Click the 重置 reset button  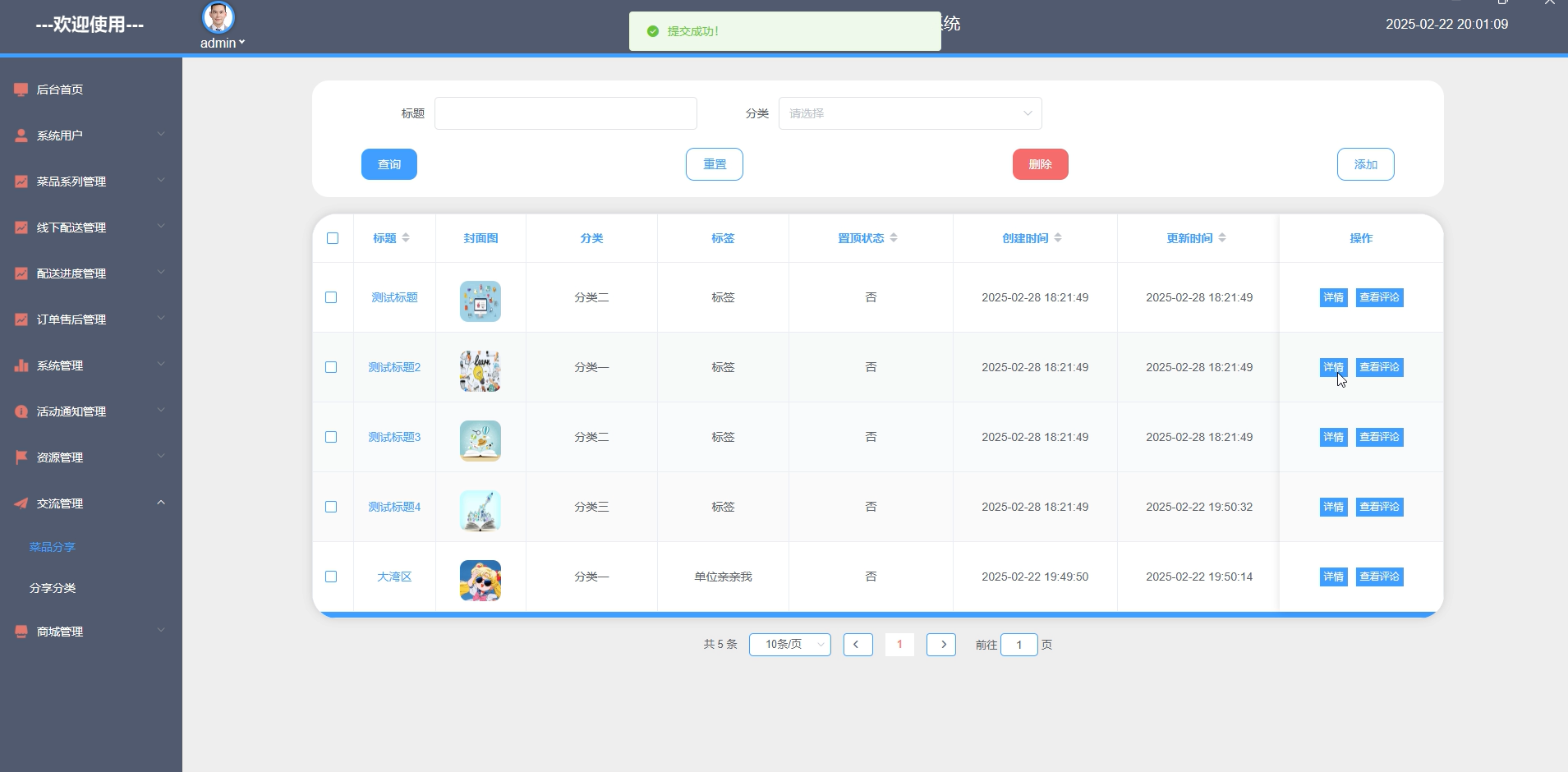pos(715,164)
